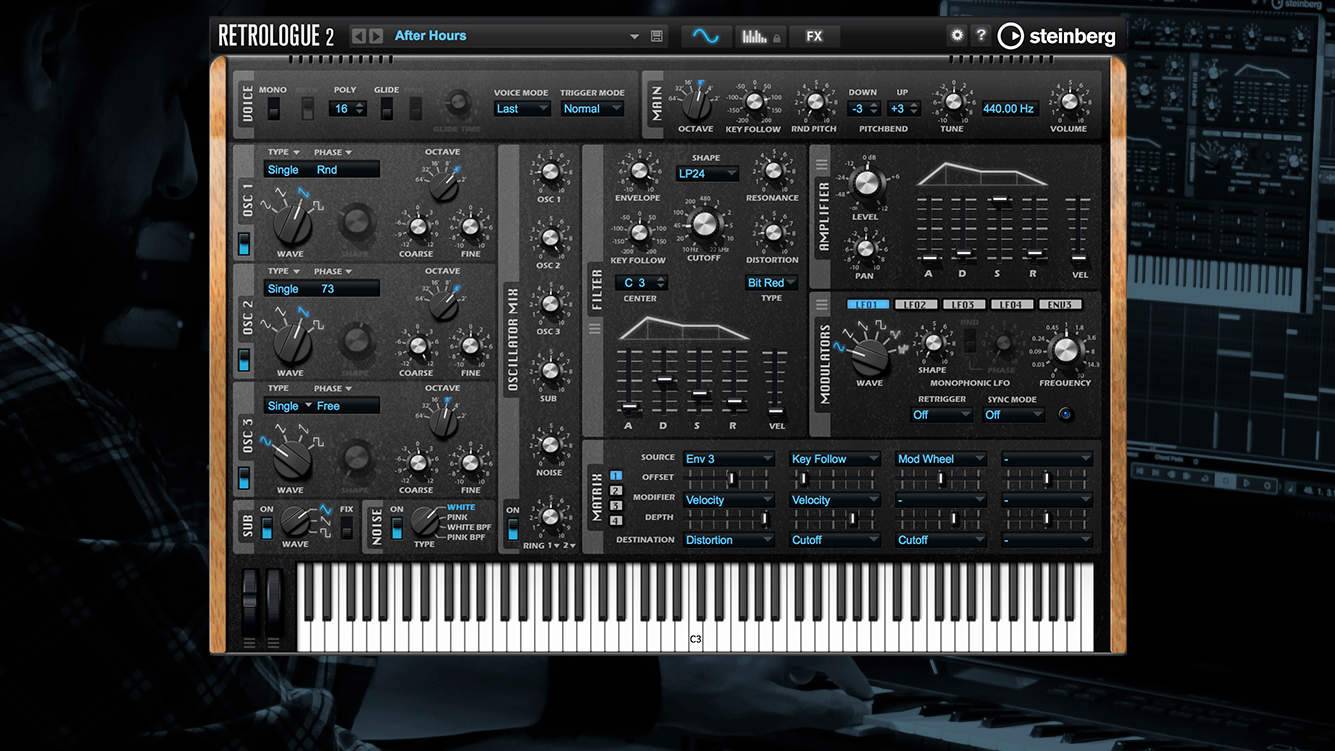Move the filter envelope Decay slider

click(x=664, y=380)
